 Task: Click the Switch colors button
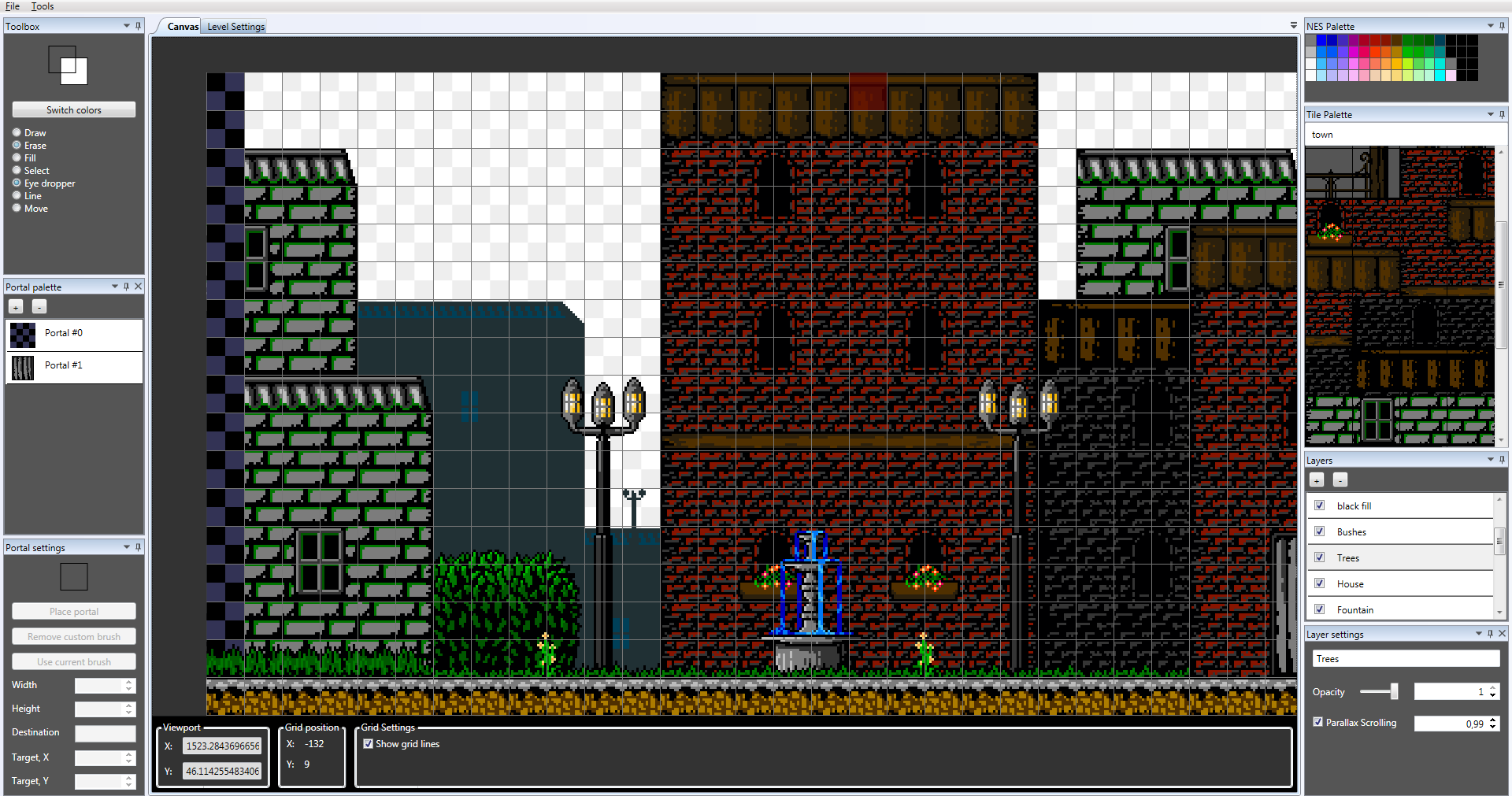pos(74,110)
